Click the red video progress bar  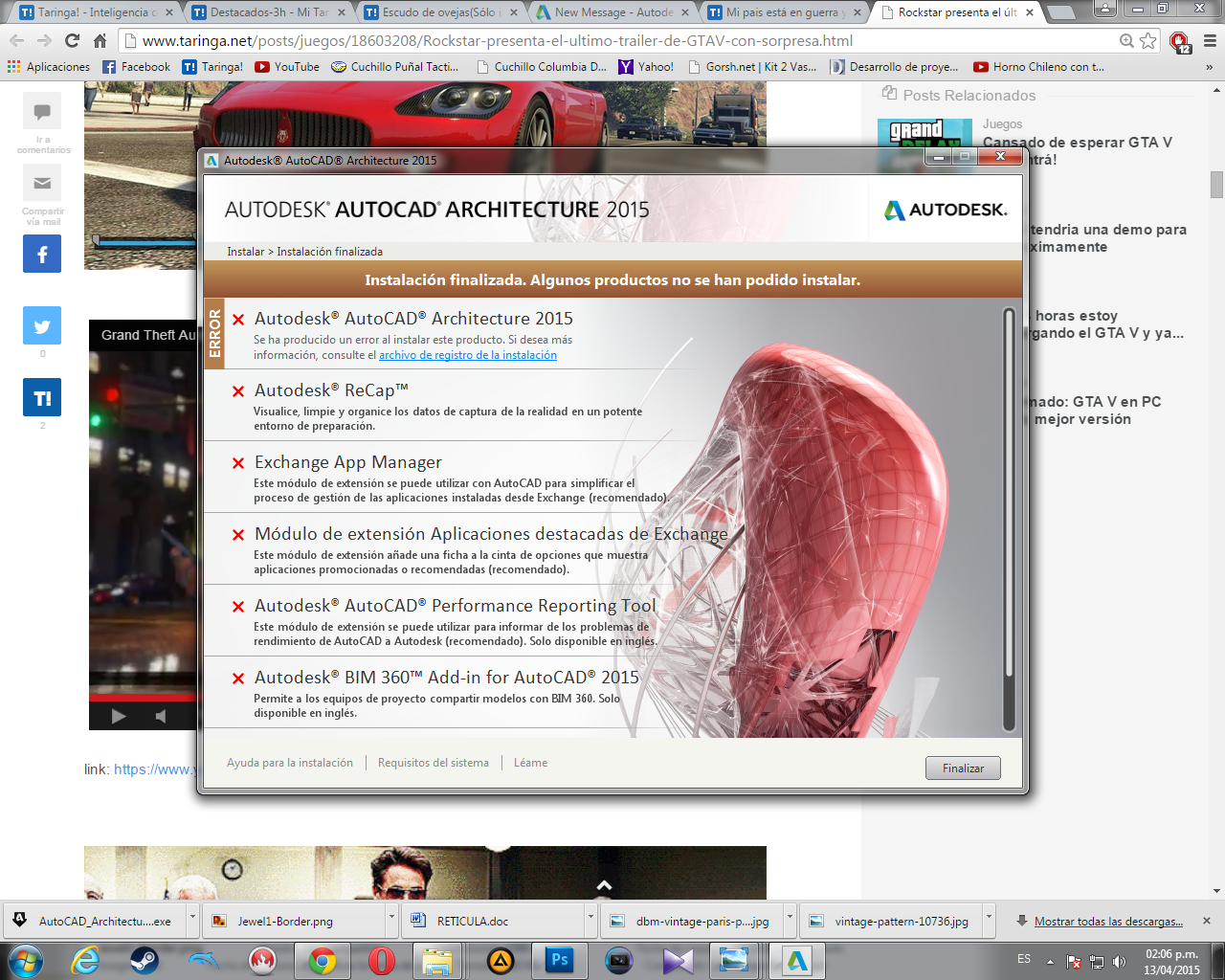coord(143,698)
